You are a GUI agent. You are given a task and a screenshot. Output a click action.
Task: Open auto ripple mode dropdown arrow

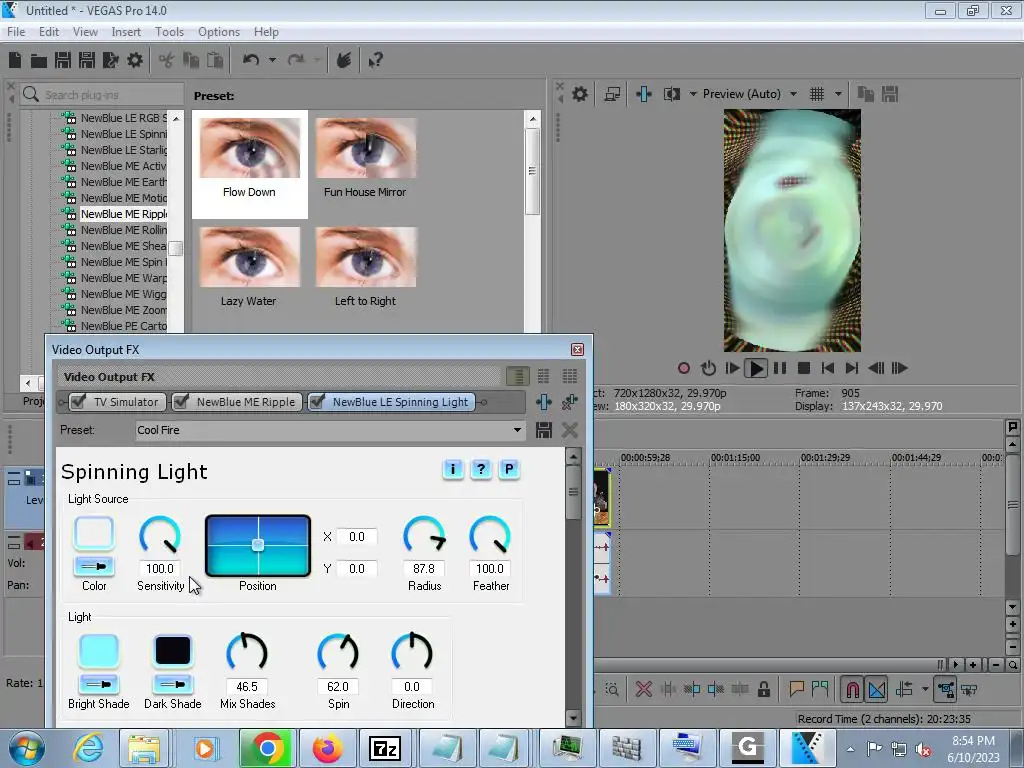pos(925,690)
